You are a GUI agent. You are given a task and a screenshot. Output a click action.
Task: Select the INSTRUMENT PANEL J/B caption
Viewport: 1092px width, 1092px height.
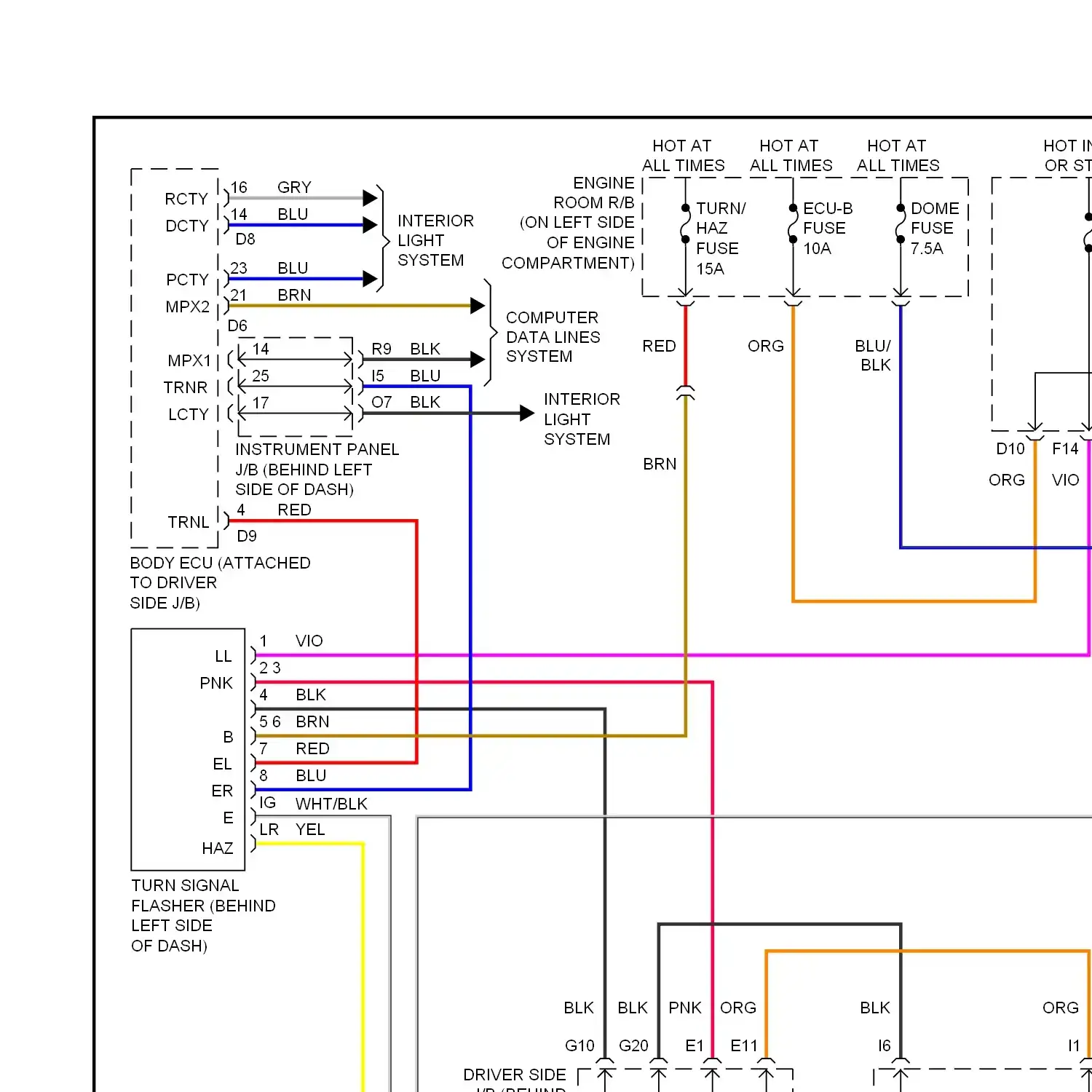pyautogui.click(x=317, y=470)
